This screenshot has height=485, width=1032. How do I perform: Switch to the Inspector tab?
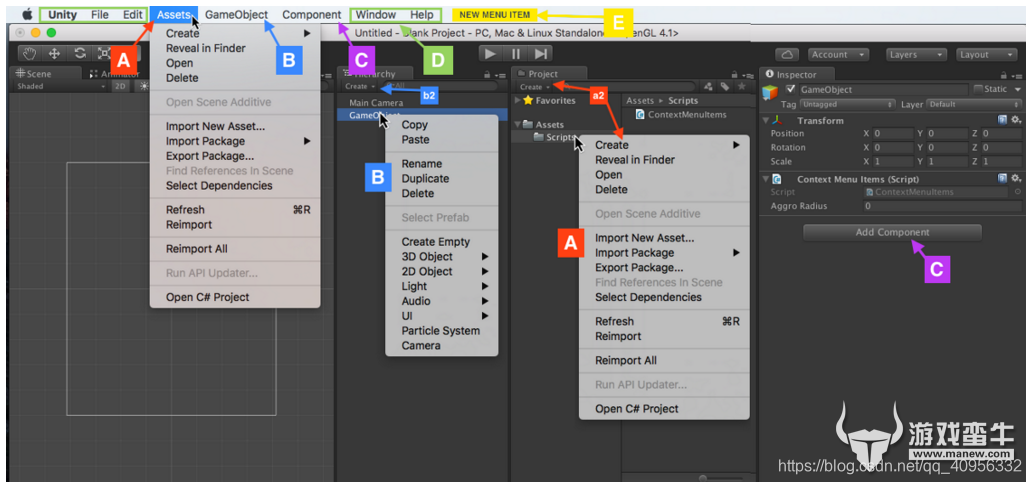point(796,74)
